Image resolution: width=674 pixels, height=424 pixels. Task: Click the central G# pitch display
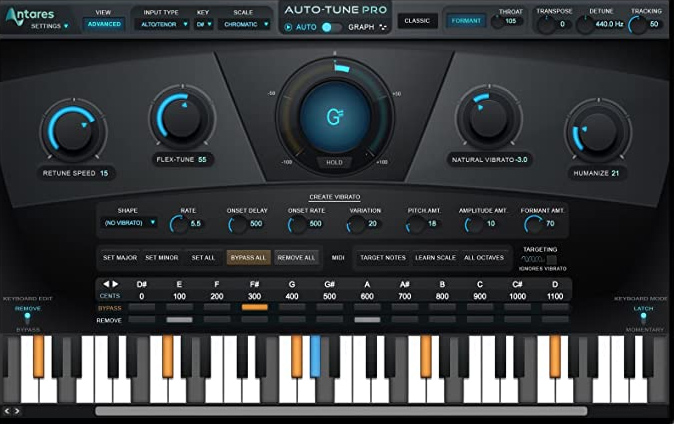pos(335,117)
